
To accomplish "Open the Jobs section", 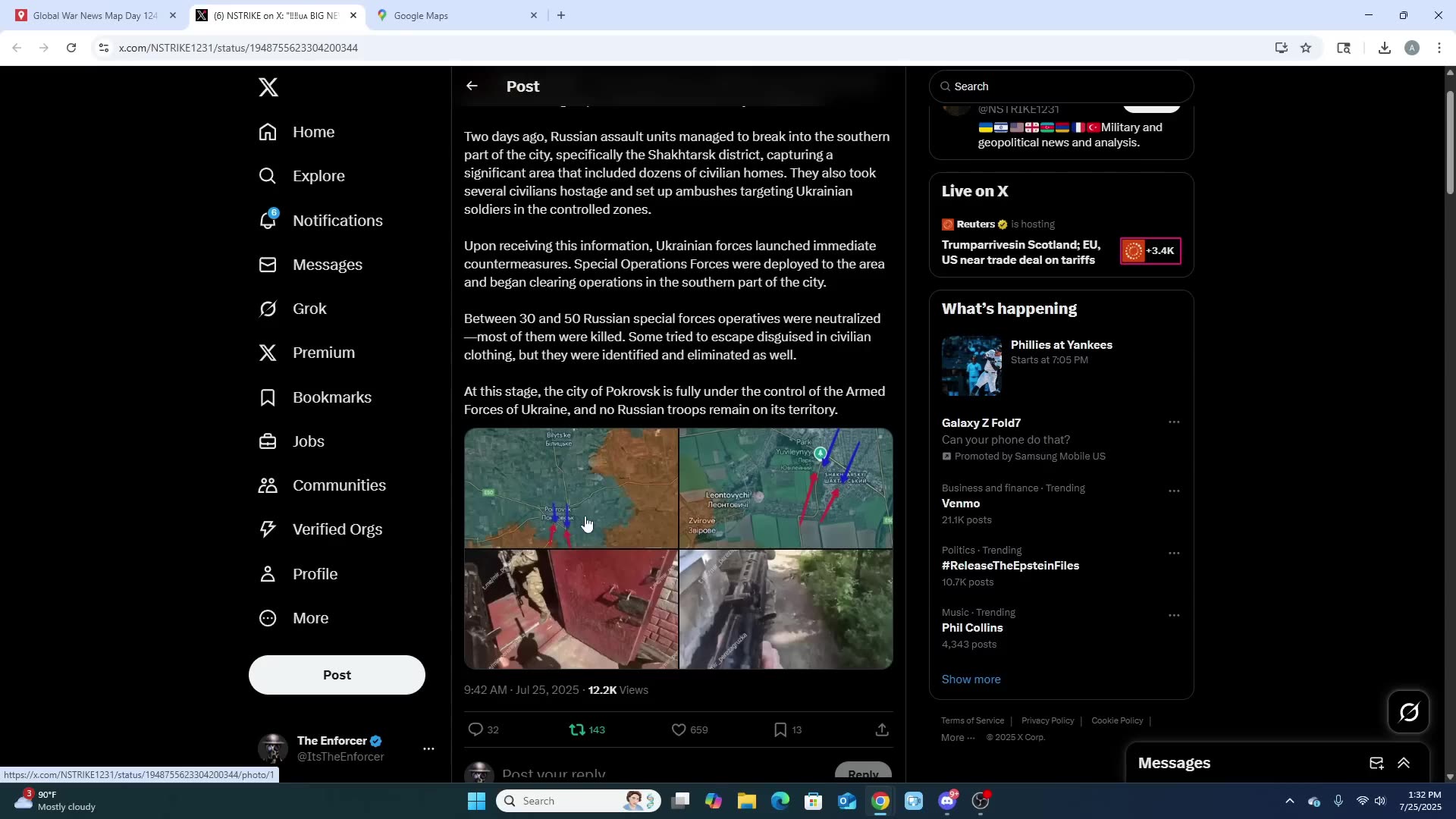I will tap(292, 441).
